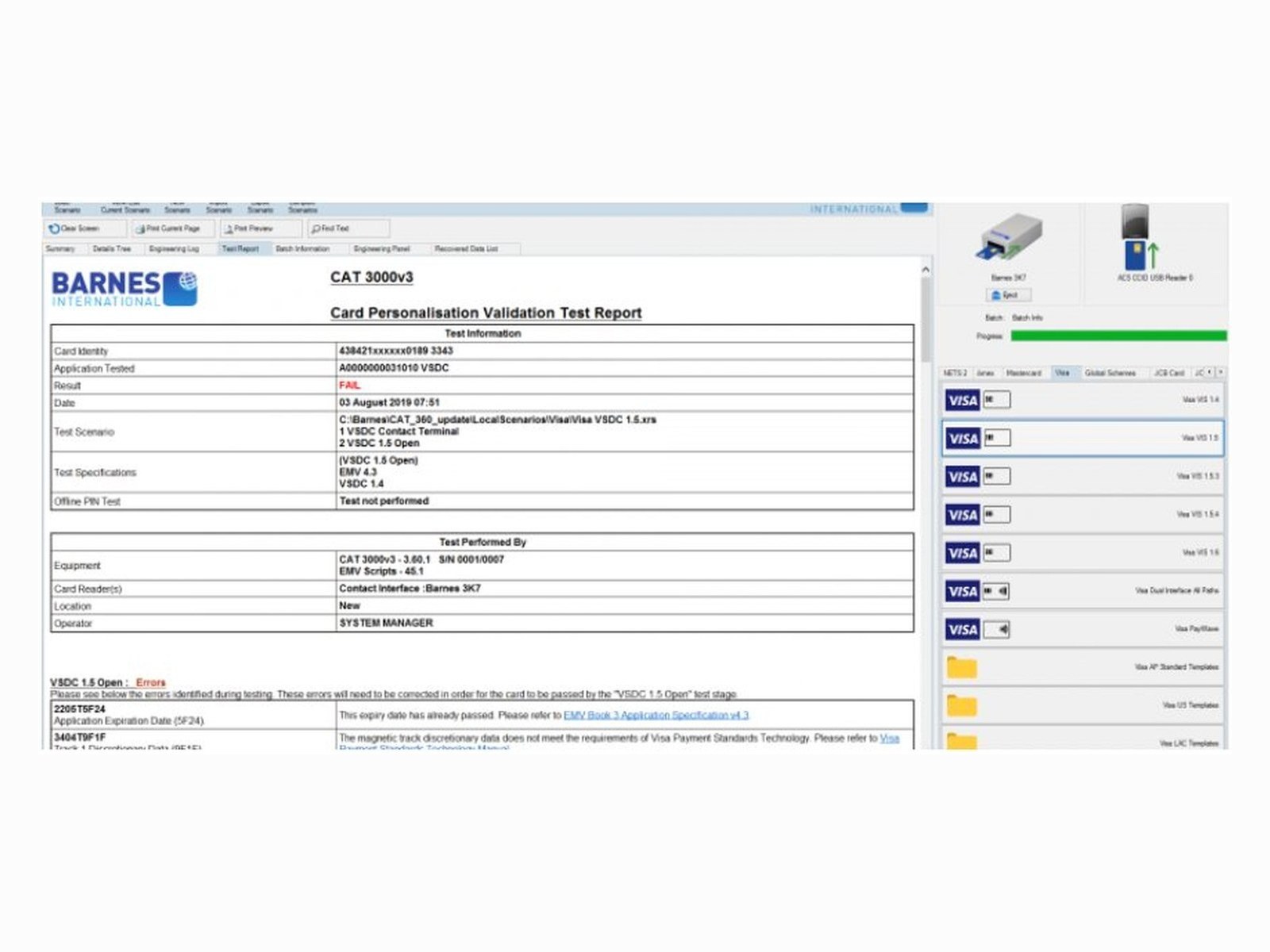This screenshot has width=1270, height=952.
Task: Open the Visa AP Standard Templates folder icon
Action: (961, 667)
